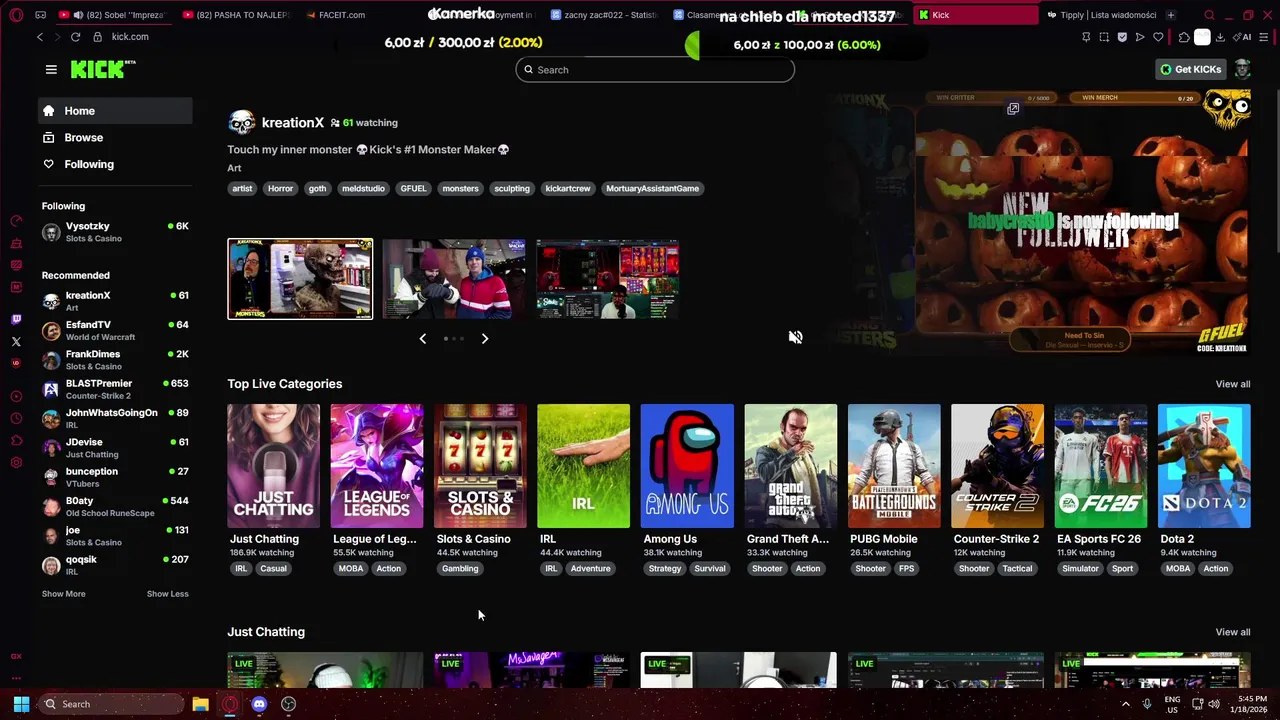Open Vysotzky channel in Following list

pos(115,232)
